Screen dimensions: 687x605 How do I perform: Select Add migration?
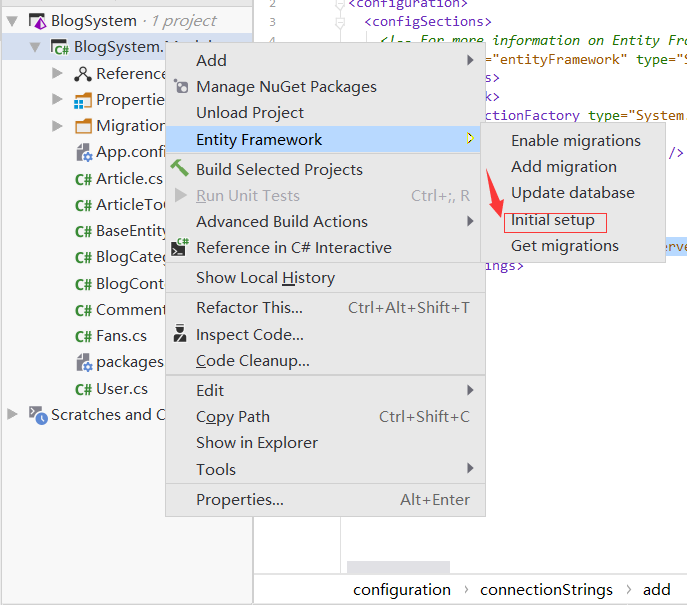coord(573,167)
